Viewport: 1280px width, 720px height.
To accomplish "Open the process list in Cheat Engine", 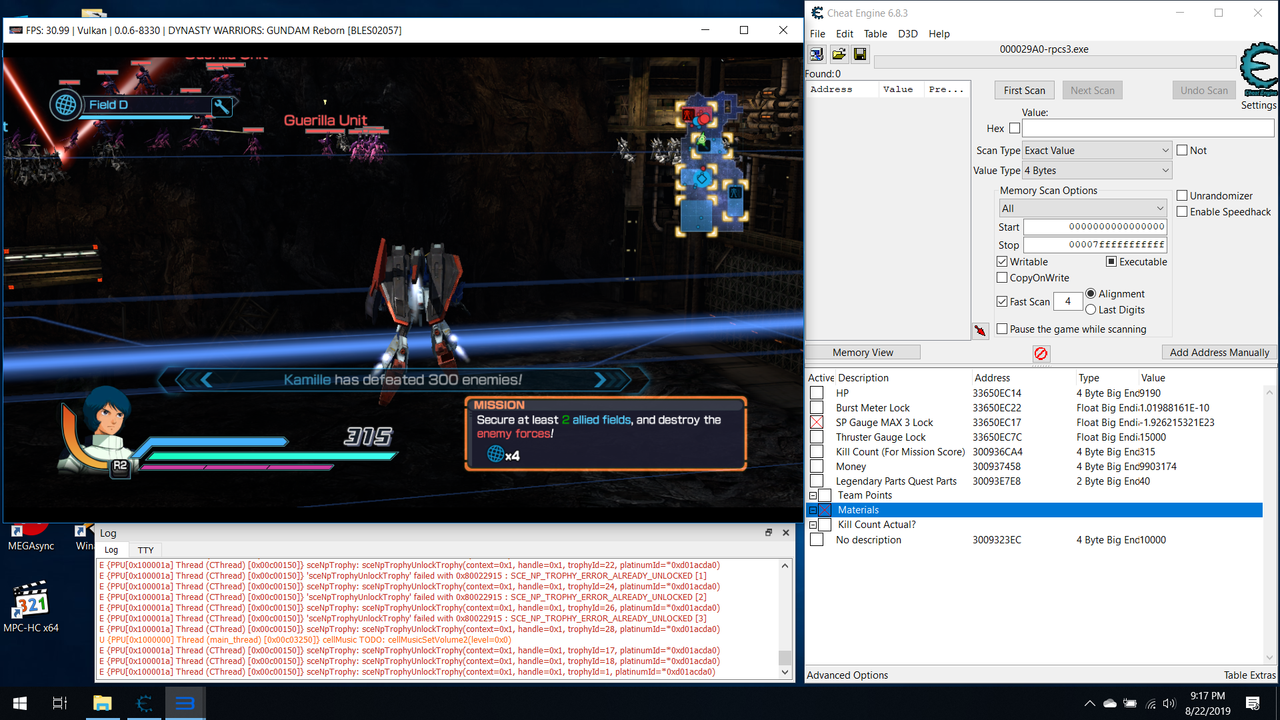I will [817, 53].
